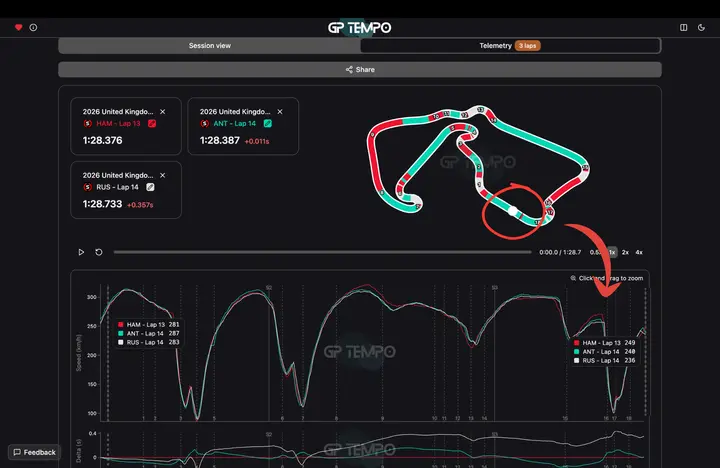This screenshot has width=720, height=468.
Task: Click the 3 laps badge
Action: pyautogui.click(x=527, y=45)
